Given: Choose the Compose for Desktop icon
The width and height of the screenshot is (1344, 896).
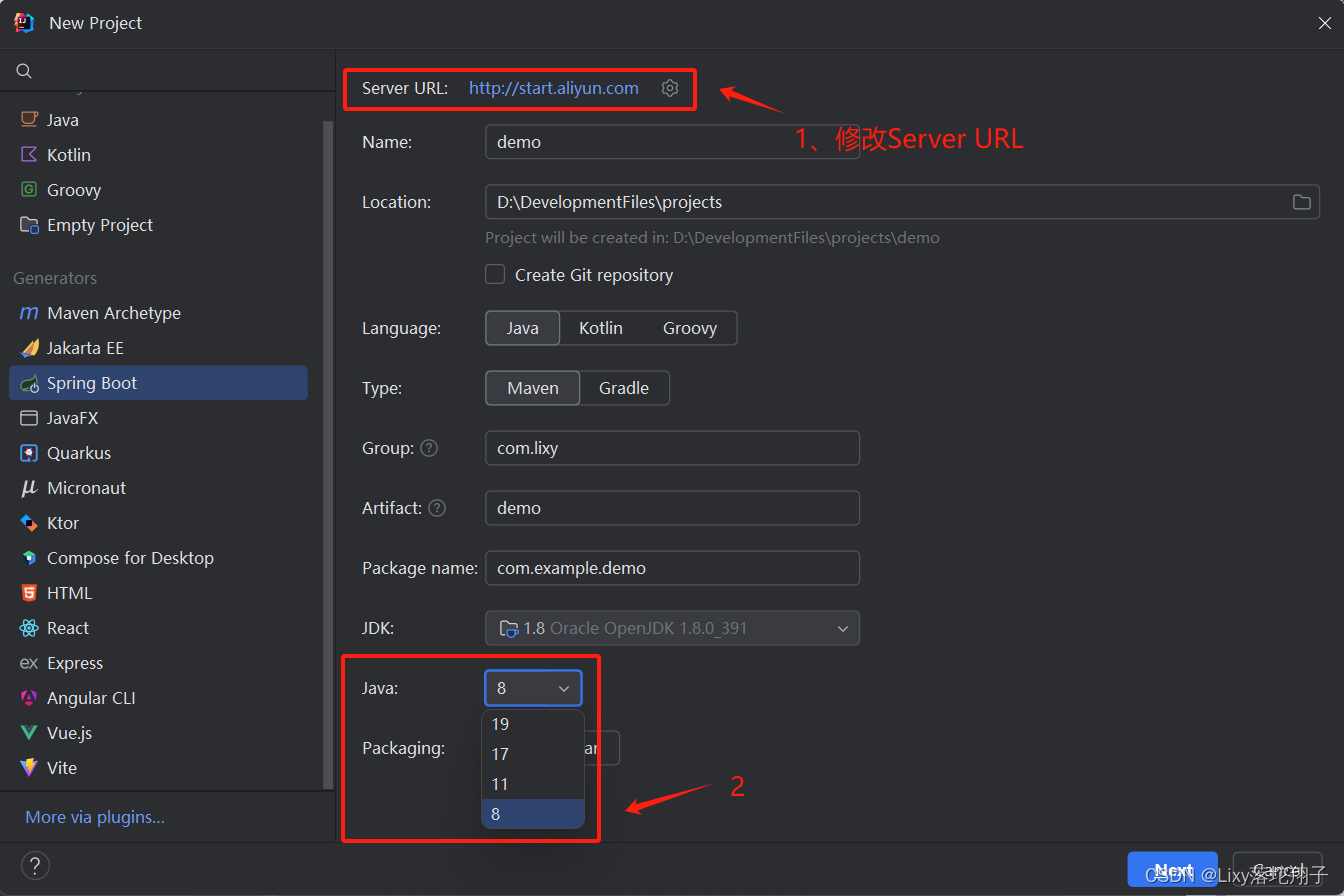Looking at the screenshot, I should click(29, 558).
